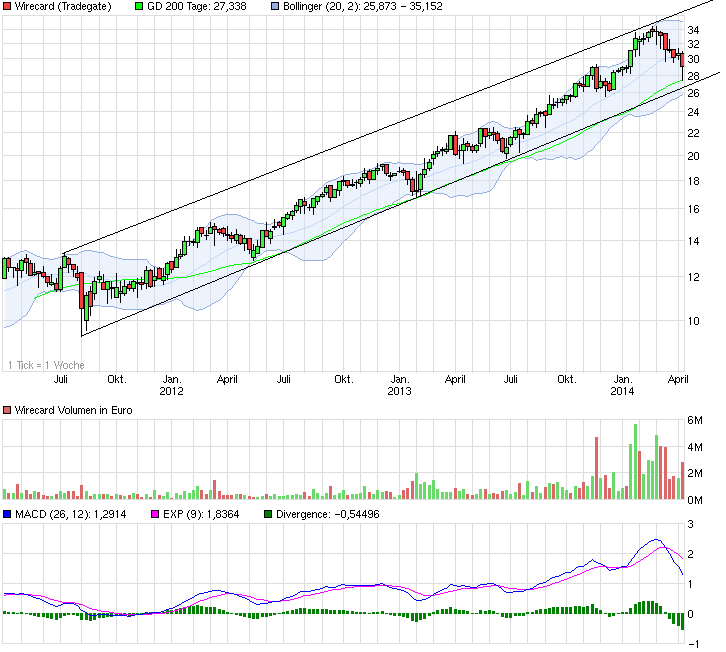Click the dark green Divergence legend swatch
This screenshot has height=652, width=726.
click(268, 514)
